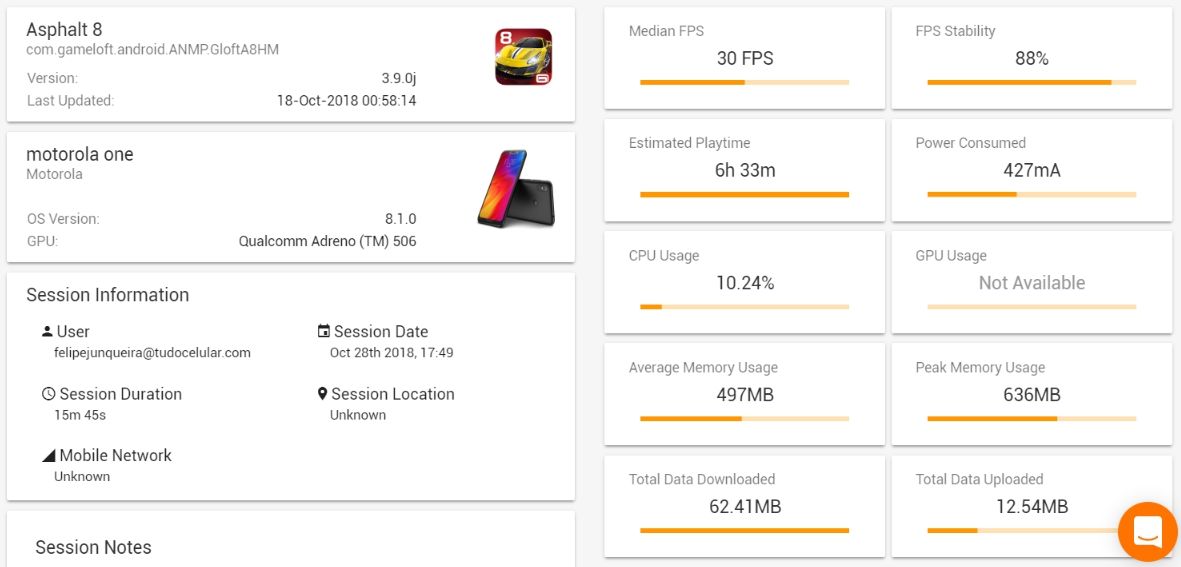Click the Power Consumed 427mA value
The width and height of the screenshot is (1181, 567).
[x=1031, y=171]
